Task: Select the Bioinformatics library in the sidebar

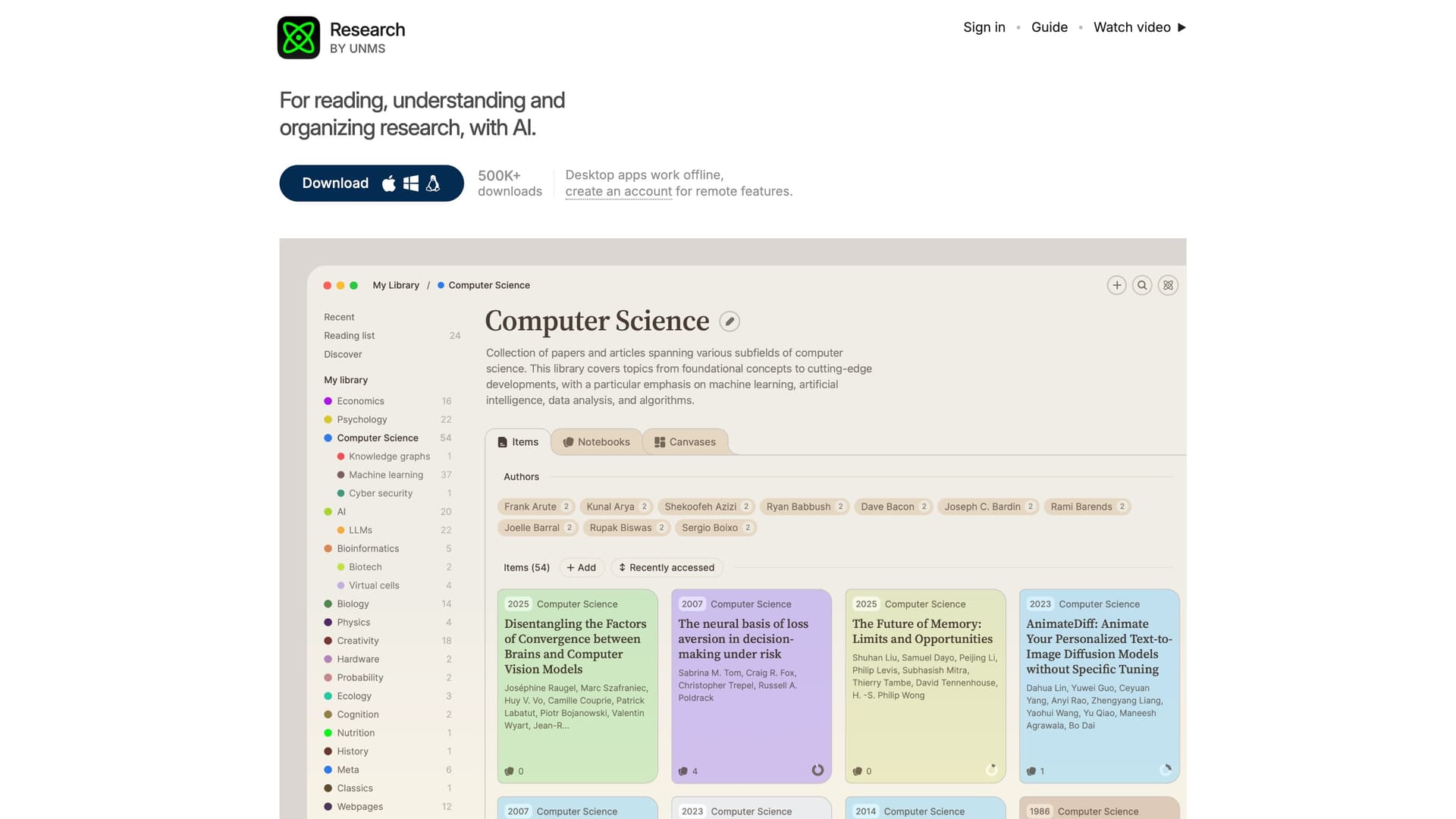Action: click(x=388, y=548)
